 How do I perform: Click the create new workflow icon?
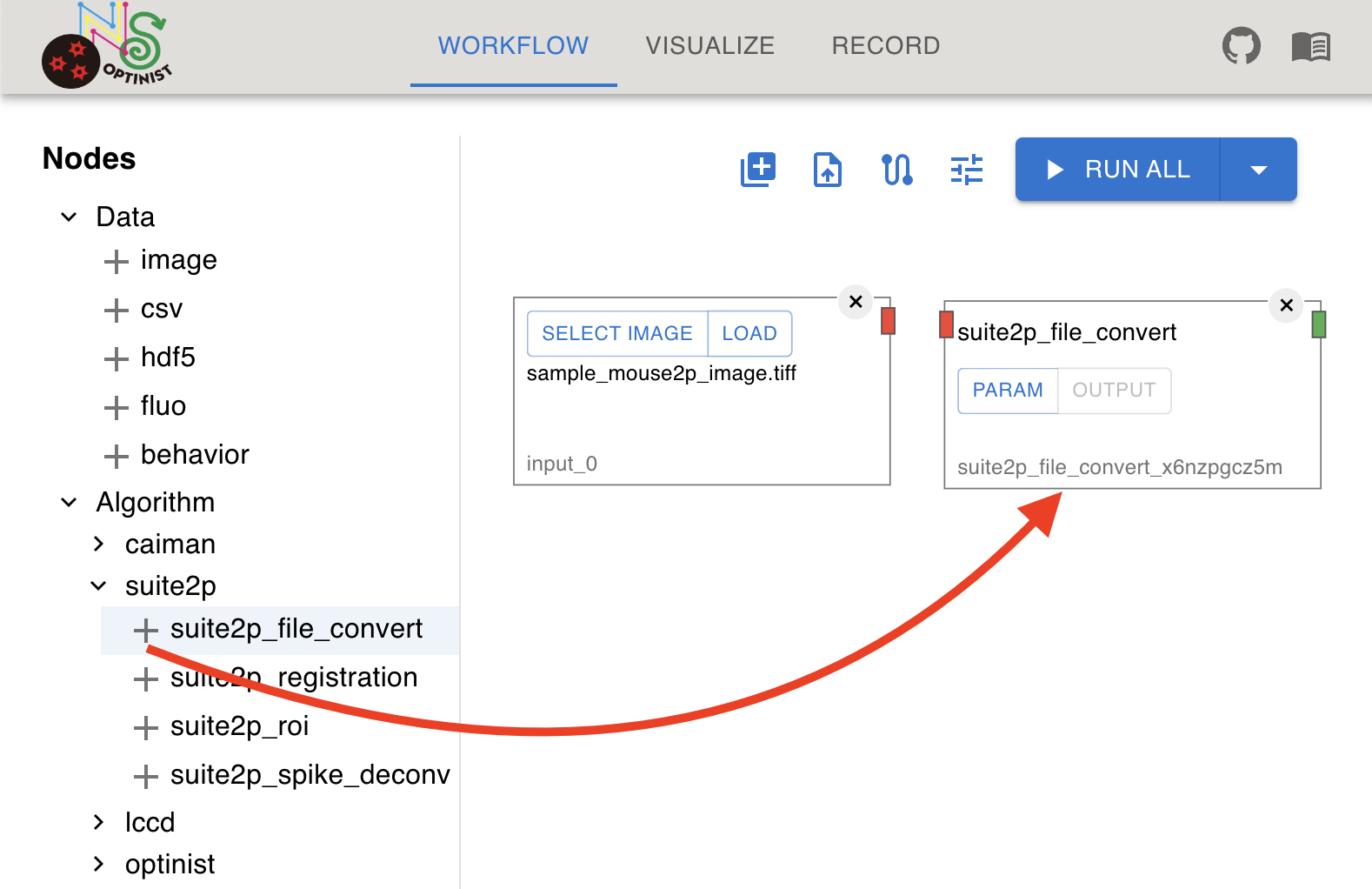(x=758, y=169)
